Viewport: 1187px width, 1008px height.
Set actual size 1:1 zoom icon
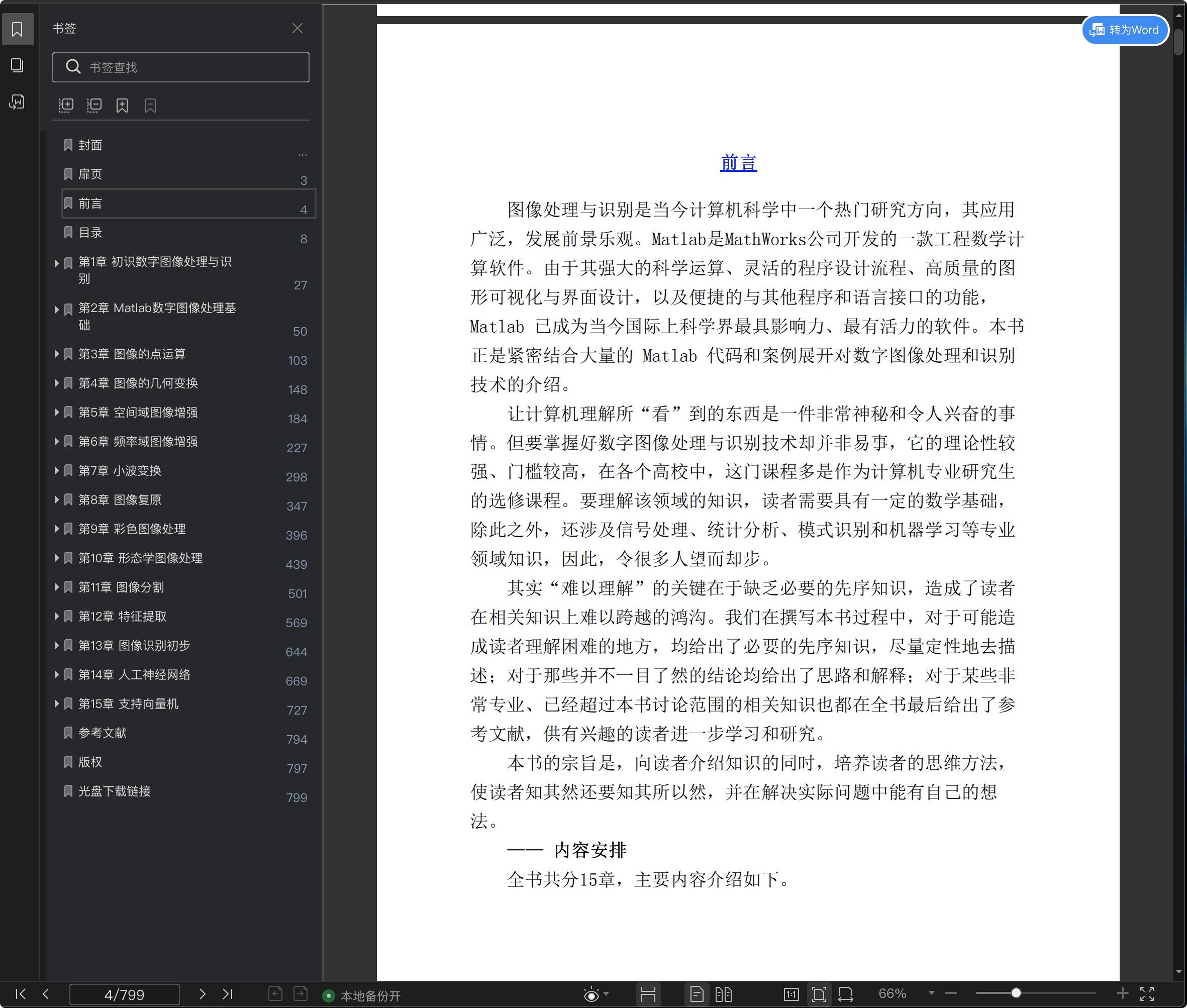click(792, 994)
